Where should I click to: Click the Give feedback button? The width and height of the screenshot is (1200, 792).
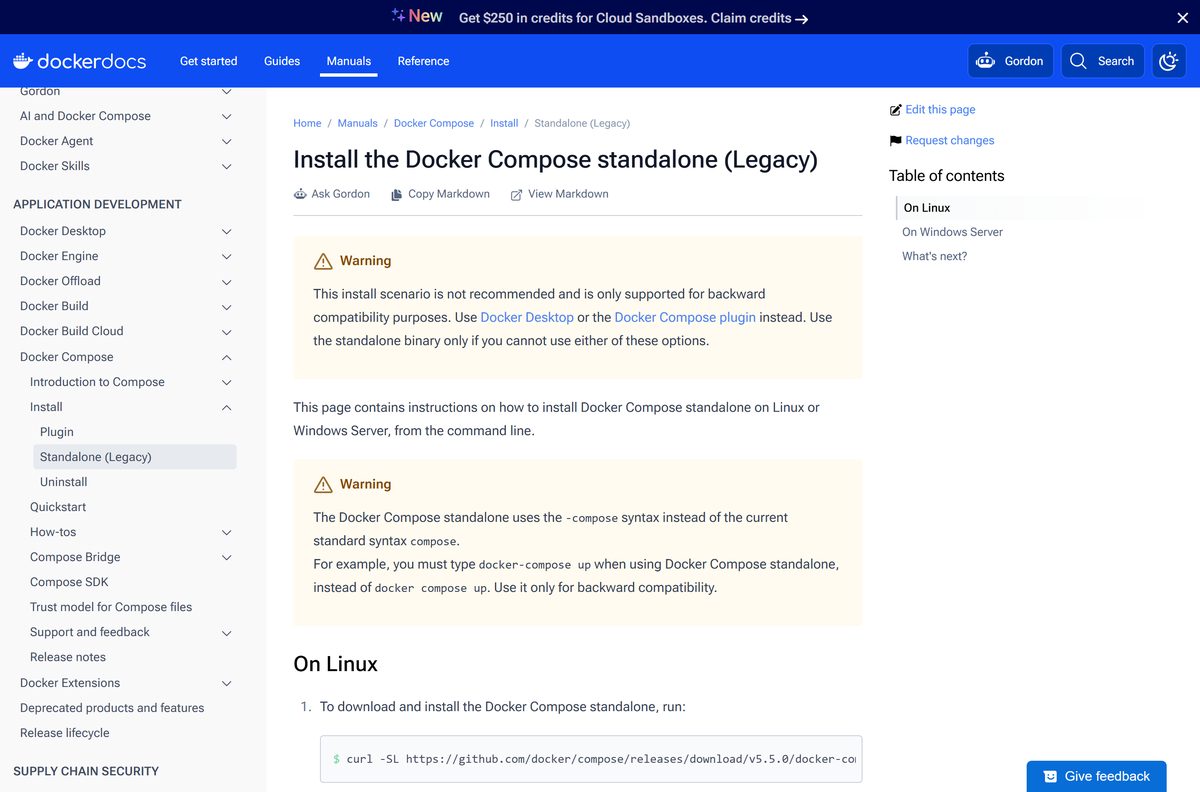pos(1096,776)
